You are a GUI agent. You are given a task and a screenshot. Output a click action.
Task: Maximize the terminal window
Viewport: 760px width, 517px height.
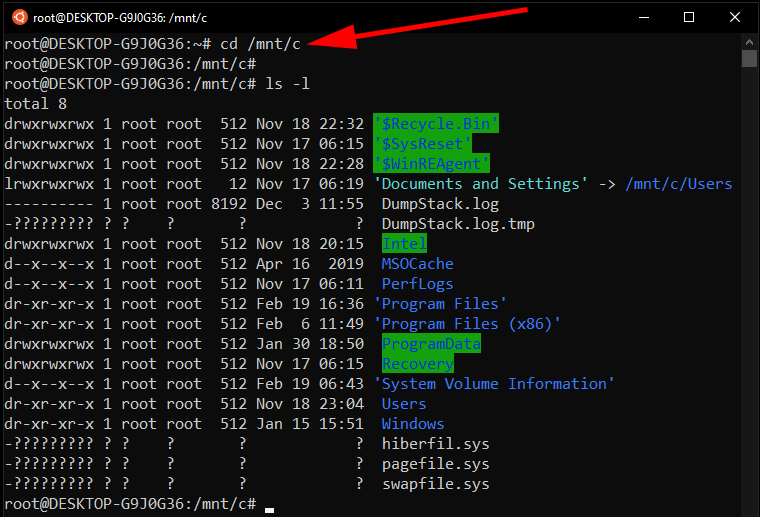[x=689, y=17]
